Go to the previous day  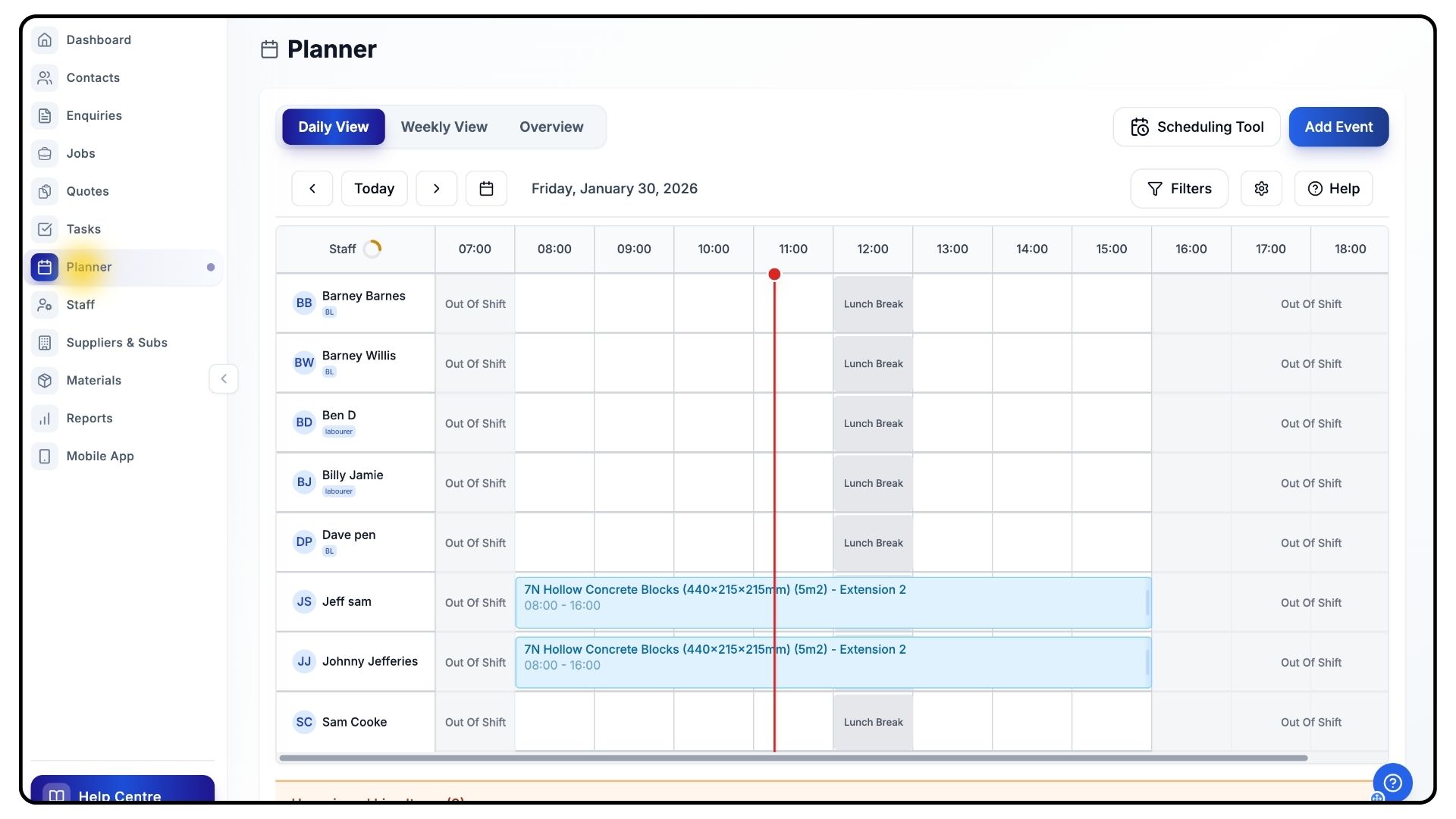coord(312,188)
